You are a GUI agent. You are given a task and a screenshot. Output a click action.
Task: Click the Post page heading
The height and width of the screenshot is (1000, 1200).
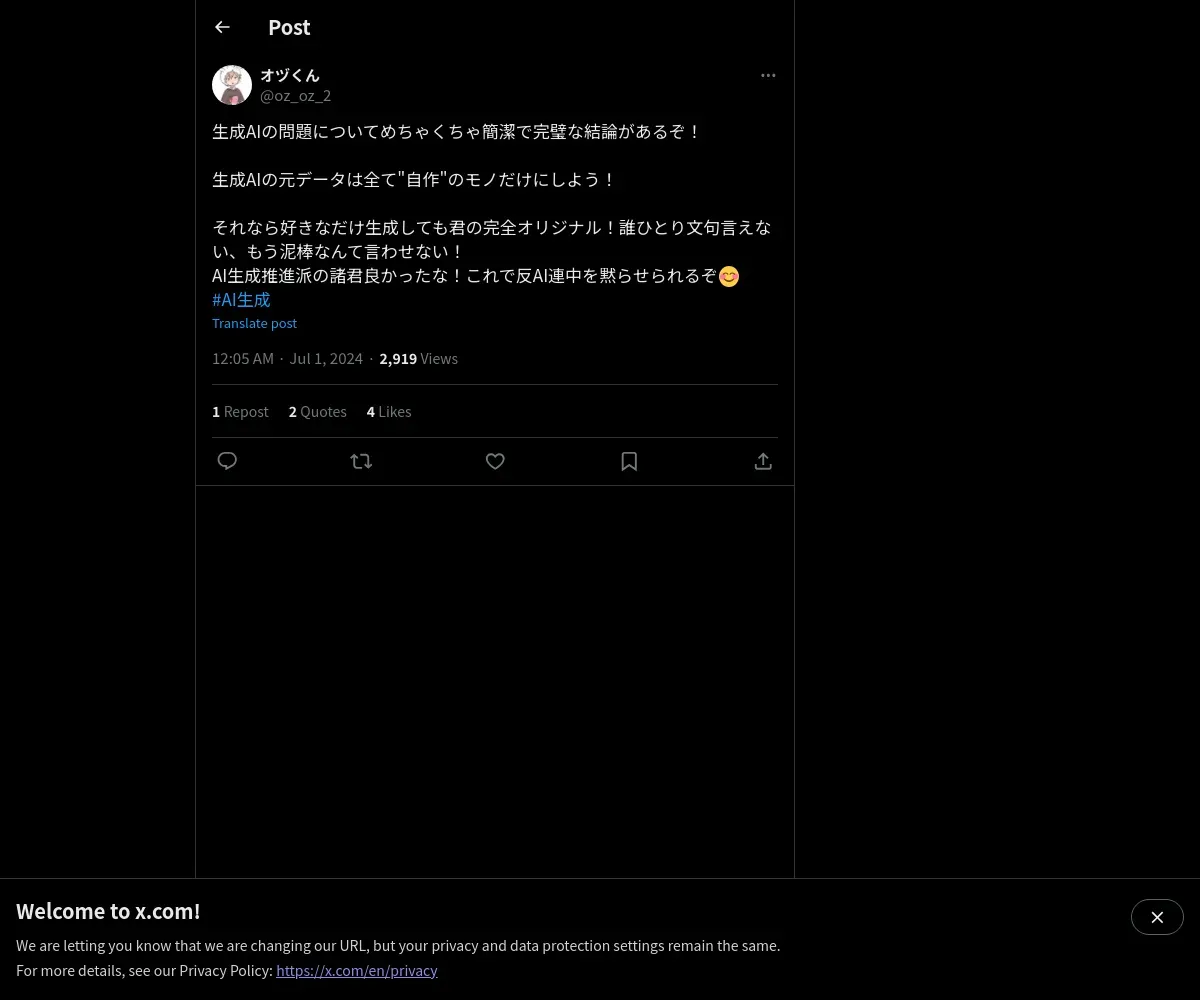tap(289, 27)
